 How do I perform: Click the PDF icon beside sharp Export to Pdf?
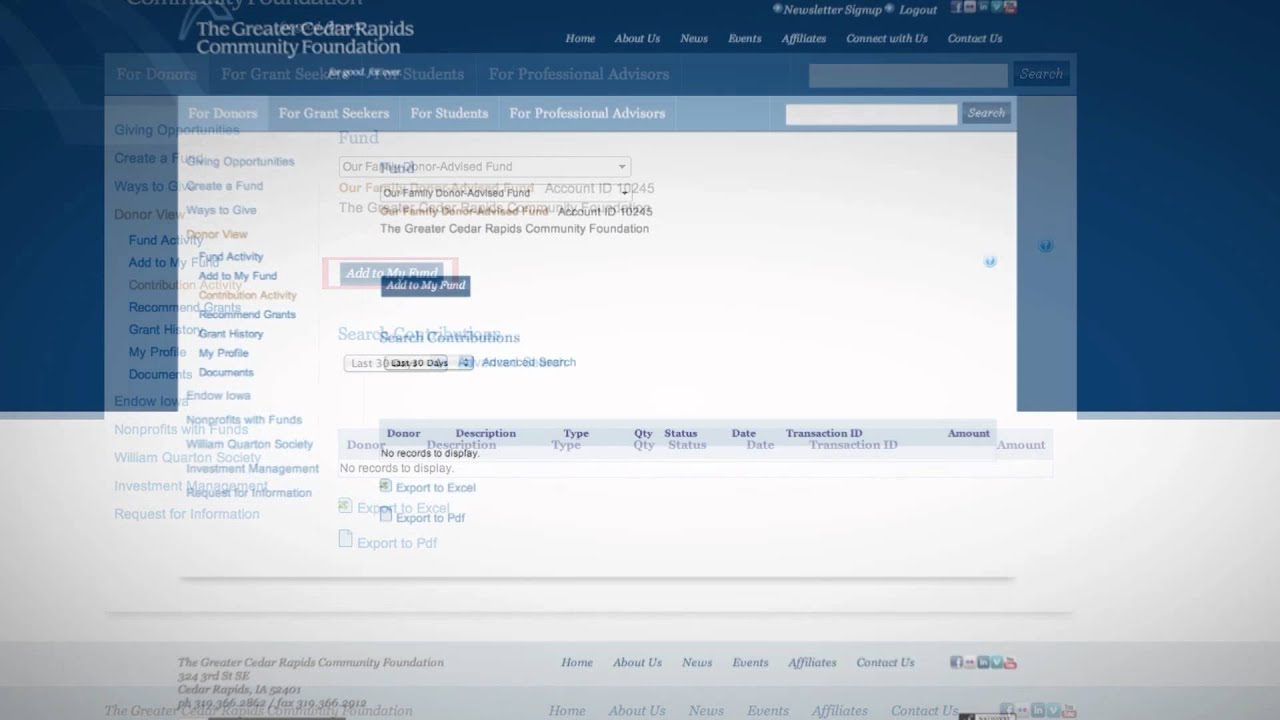point(386,516)
